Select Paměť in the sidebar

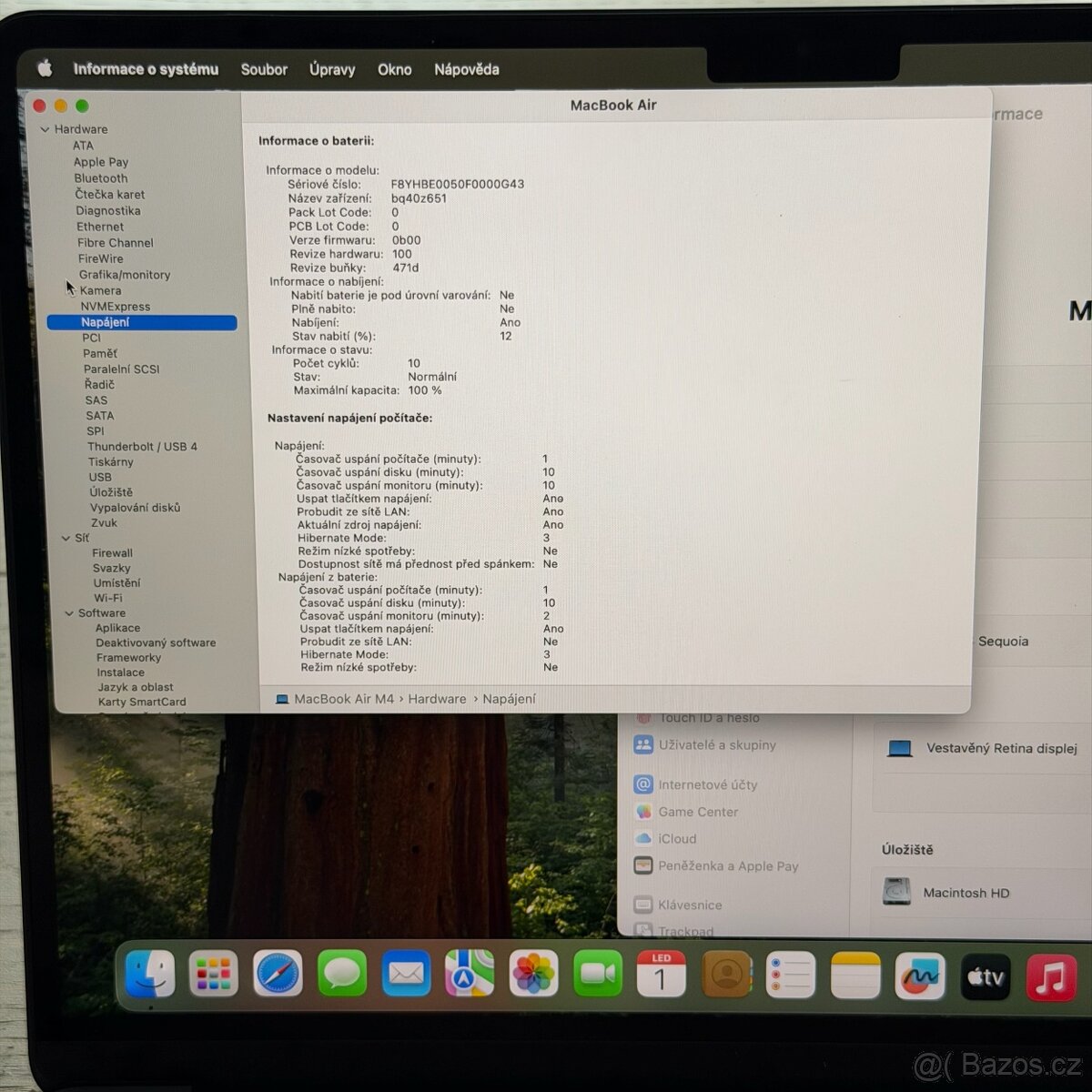[x=100, y=353]
